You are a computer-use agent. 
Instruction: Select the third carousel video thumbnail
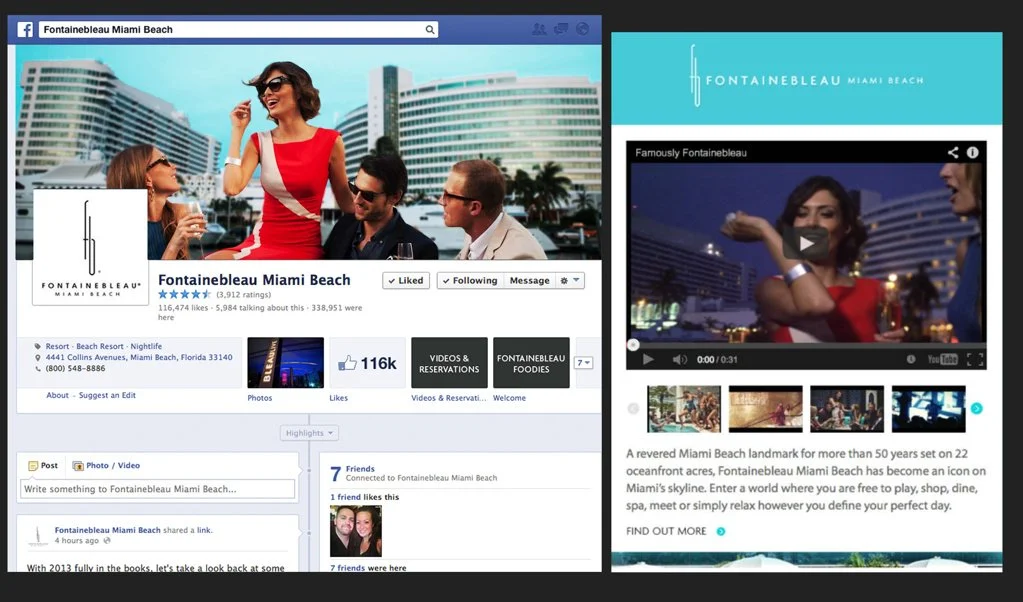coord(847,409)
